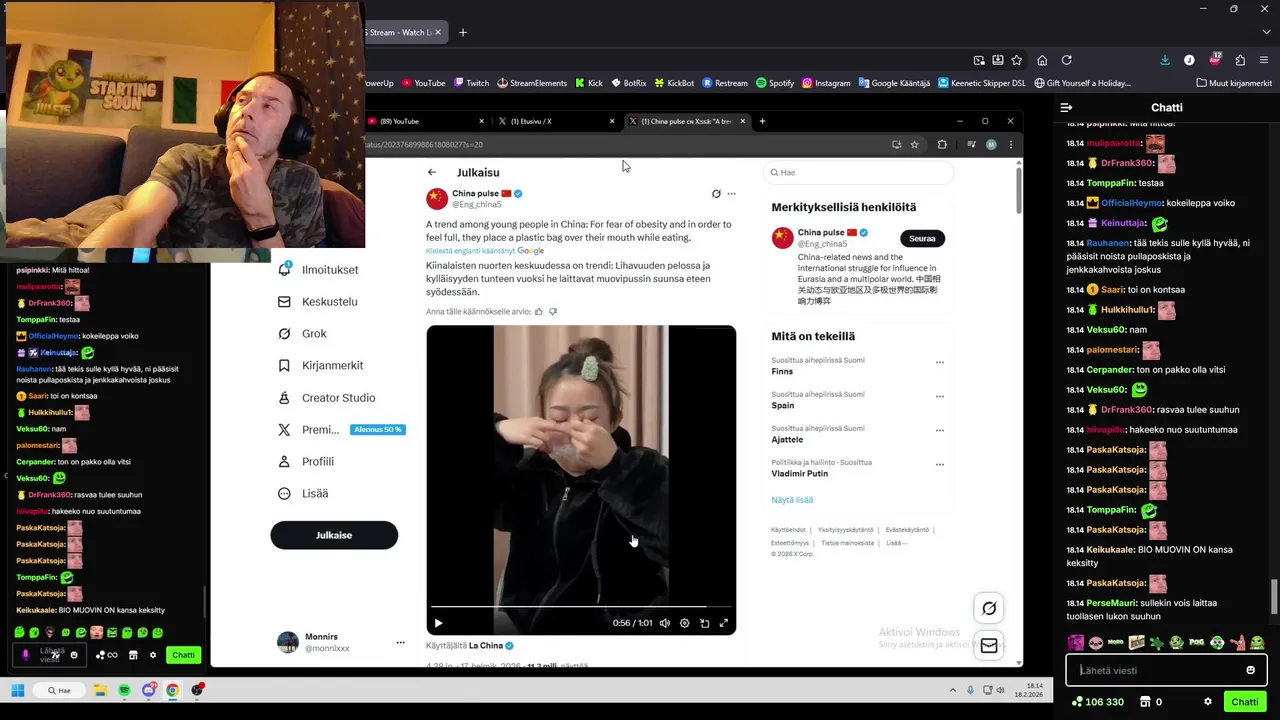This screenshot has width=1280, height=720.
Task: Click the microphone icon in left chat
Action: pyautogui.click(x=26, y=655)
